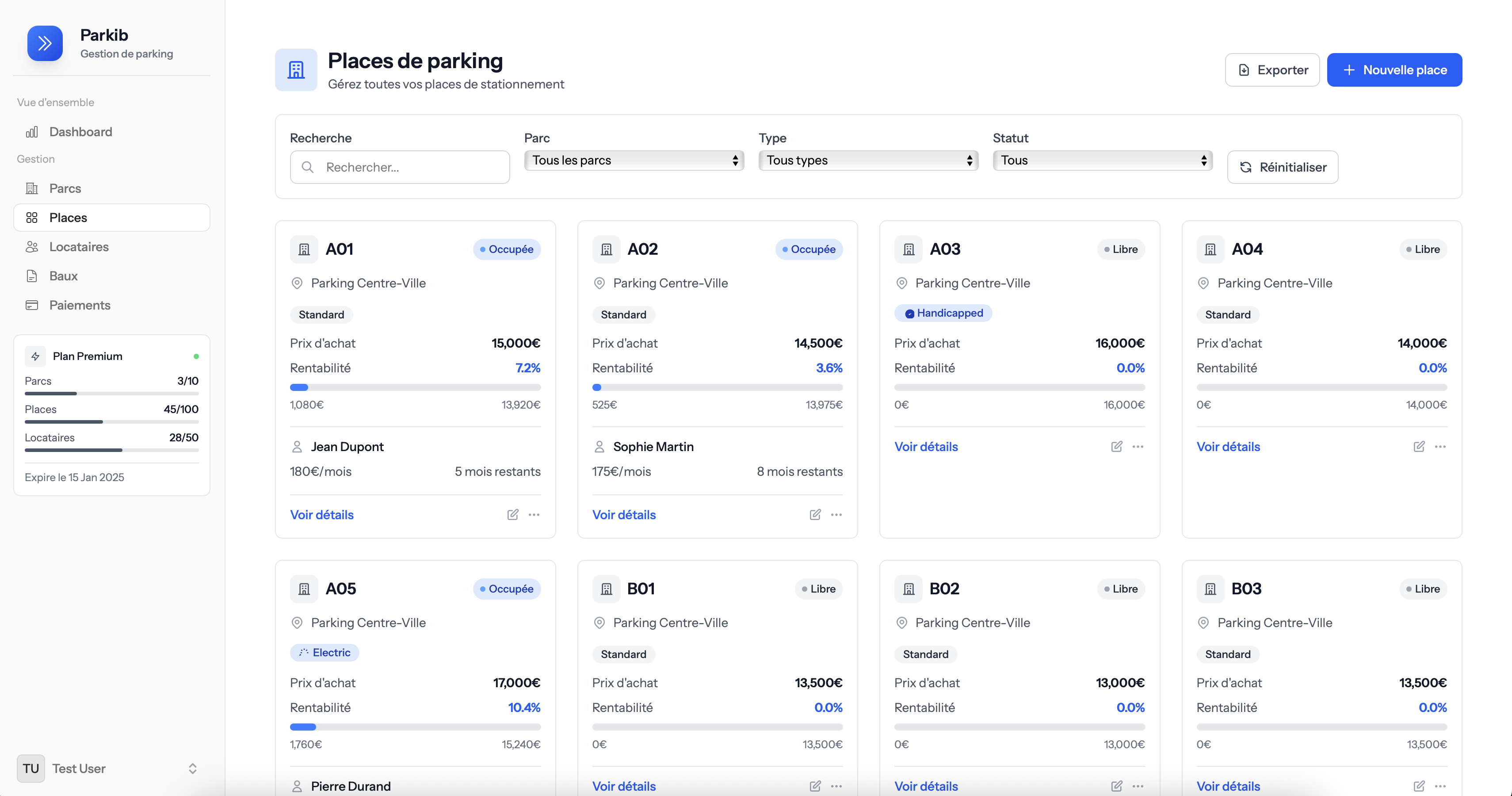This screenshot has width=1512, height=796.
Task: Go to Locataires in the sidebar
Action: 79,247
